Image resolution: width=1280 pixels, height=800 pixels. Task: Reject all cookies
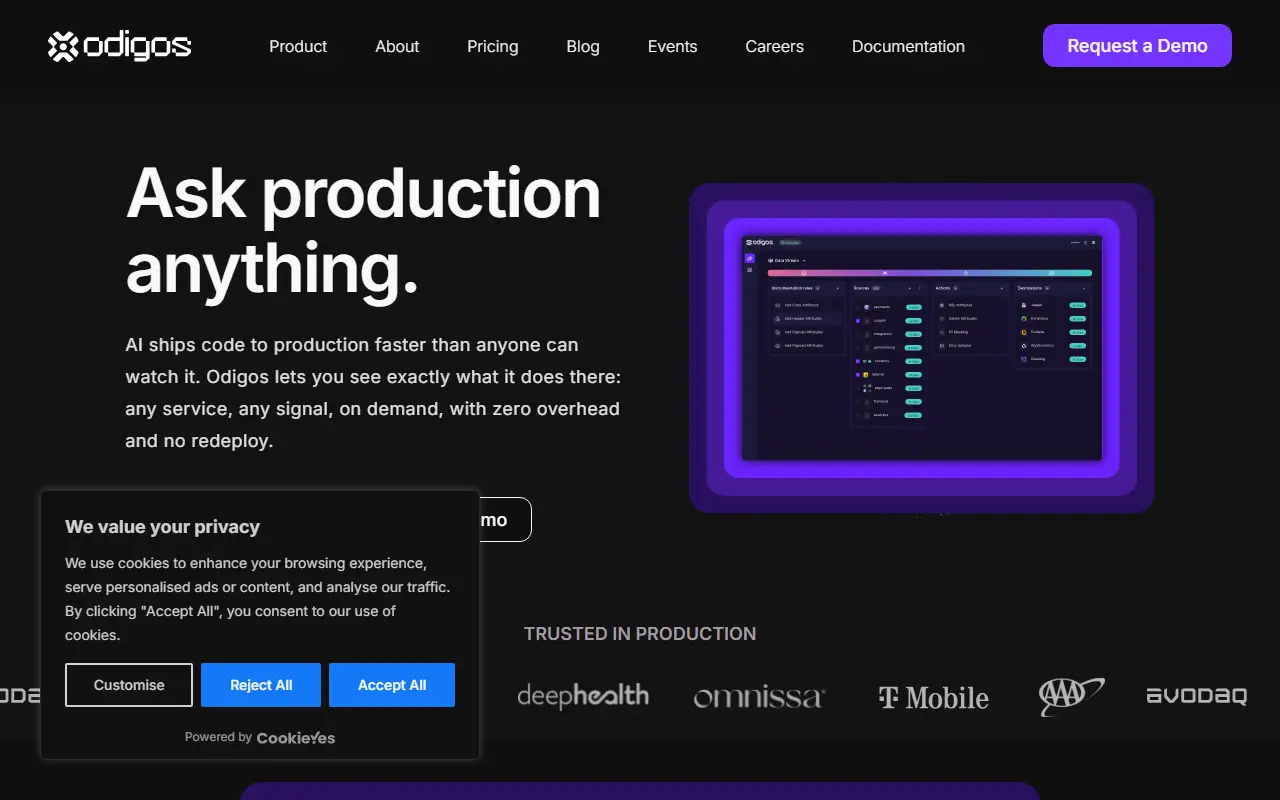[261, 685]
